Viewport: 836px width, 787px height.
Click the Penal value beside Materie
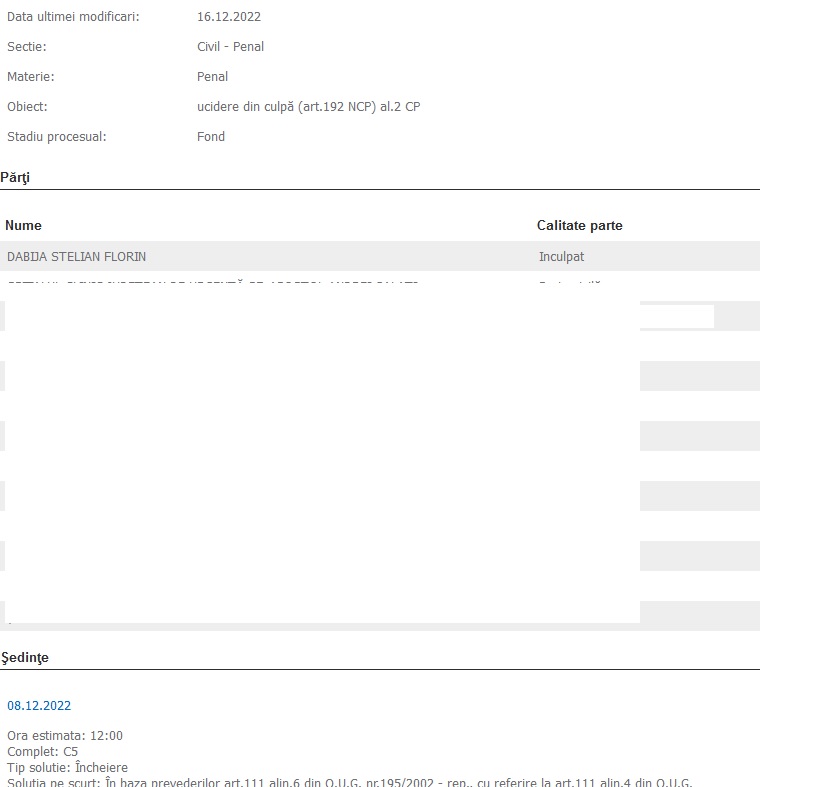212,77
